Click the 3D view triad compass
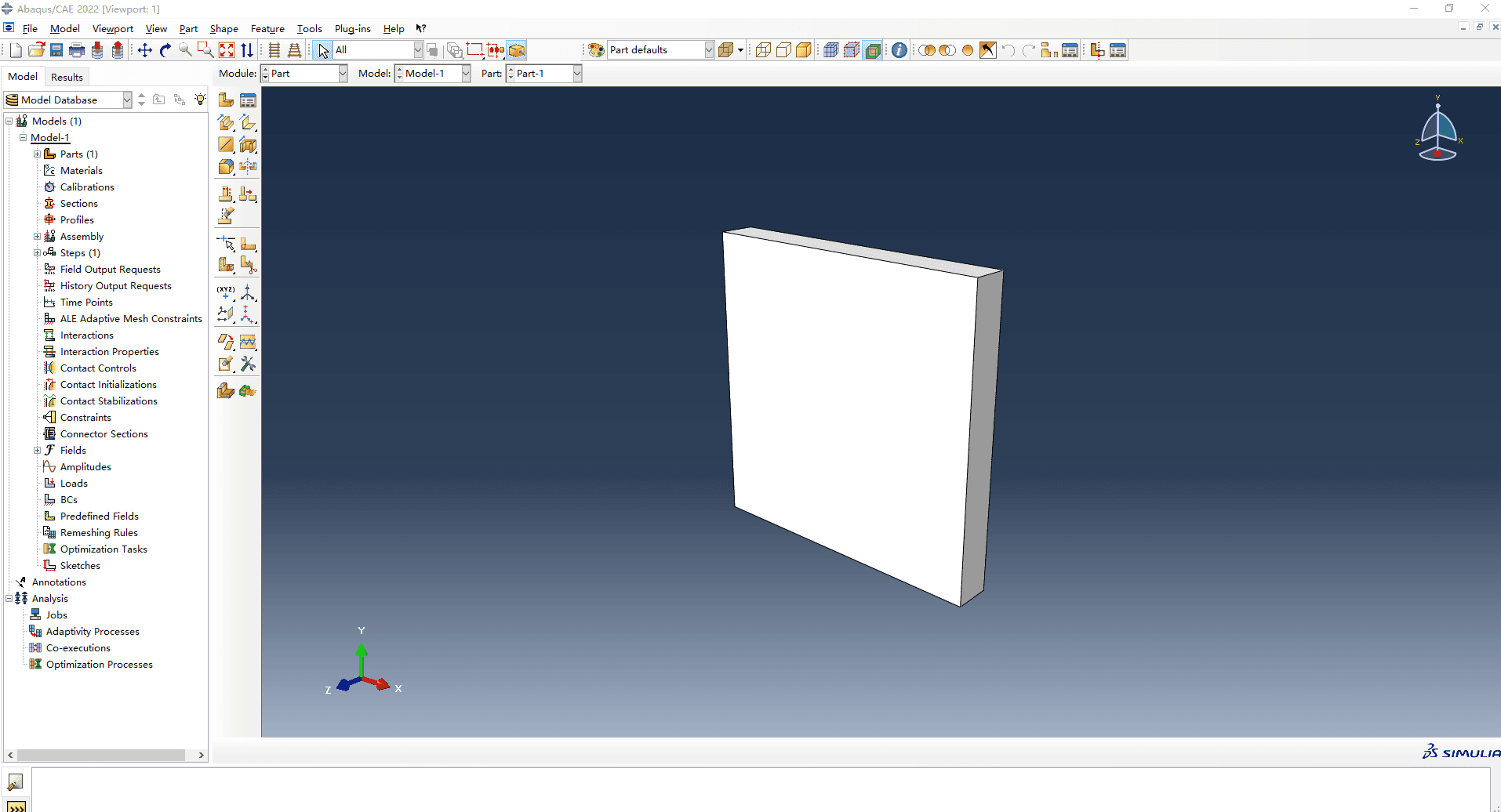The width and height of the screenshot is (1501, 812). [1437, 129]
